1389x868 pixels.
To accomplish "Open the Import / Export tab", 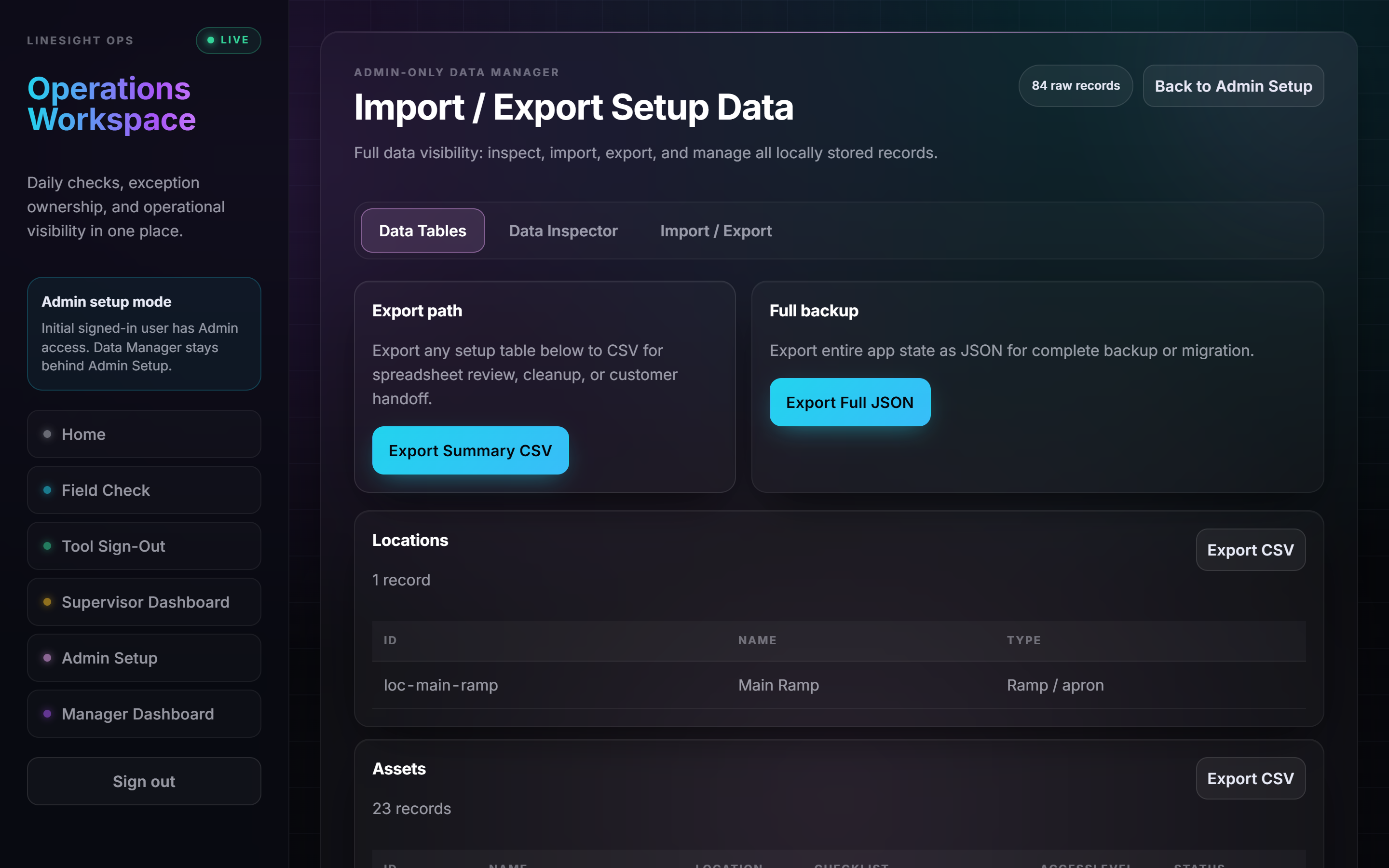I will pyautogui.click(x=716, y=231).
